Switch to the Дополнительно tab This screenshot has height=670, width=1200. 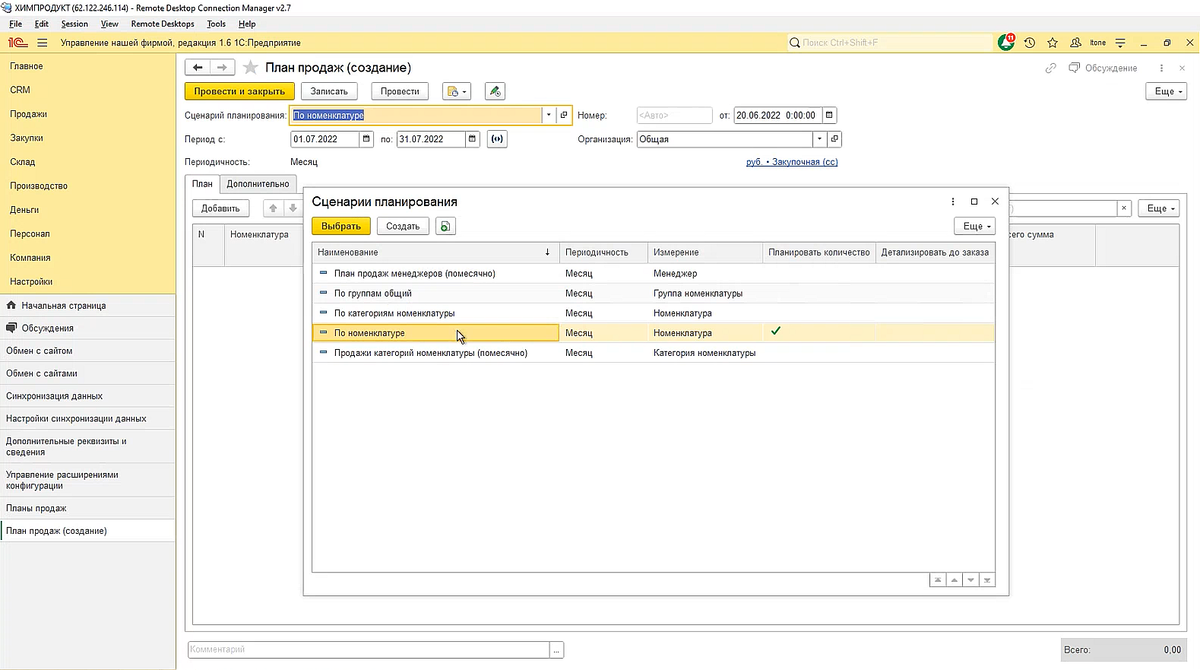(258, 183)
